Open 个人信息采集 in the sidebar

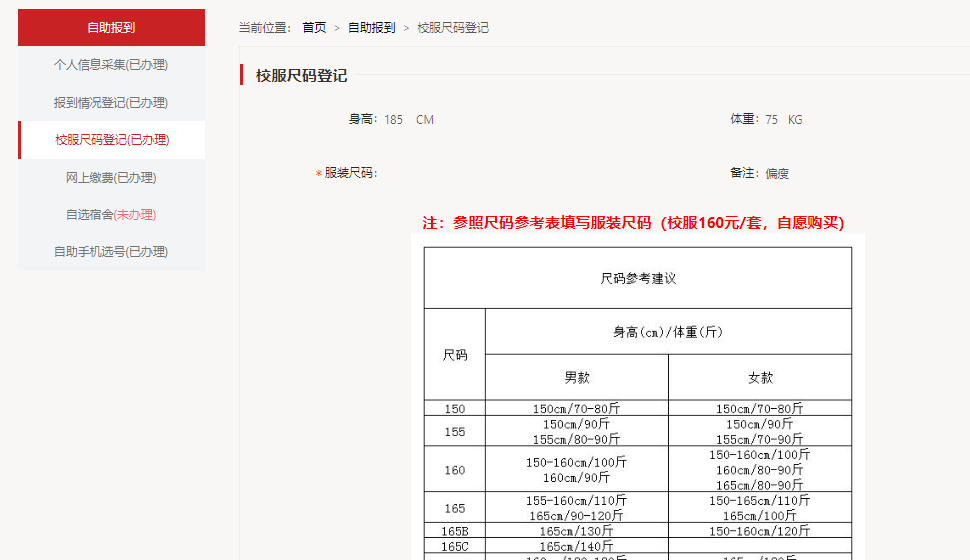point(111,65)
